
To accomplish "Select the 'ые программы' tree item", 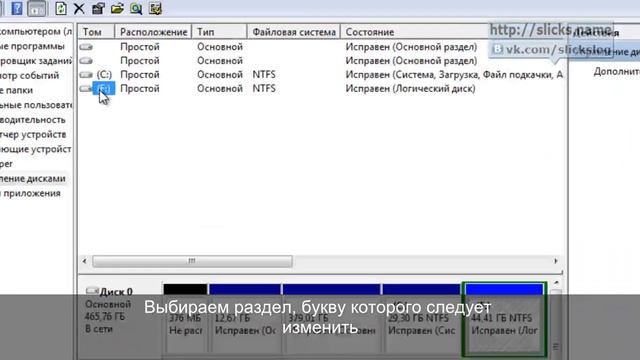I will tap(32, 46).
